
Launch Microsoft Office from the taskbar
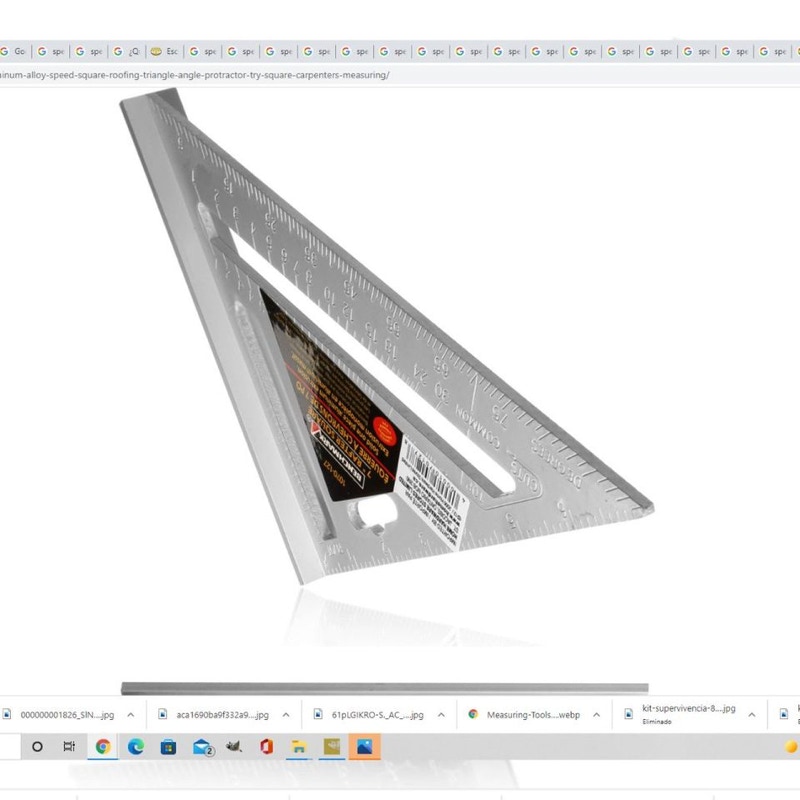[266, 746]
